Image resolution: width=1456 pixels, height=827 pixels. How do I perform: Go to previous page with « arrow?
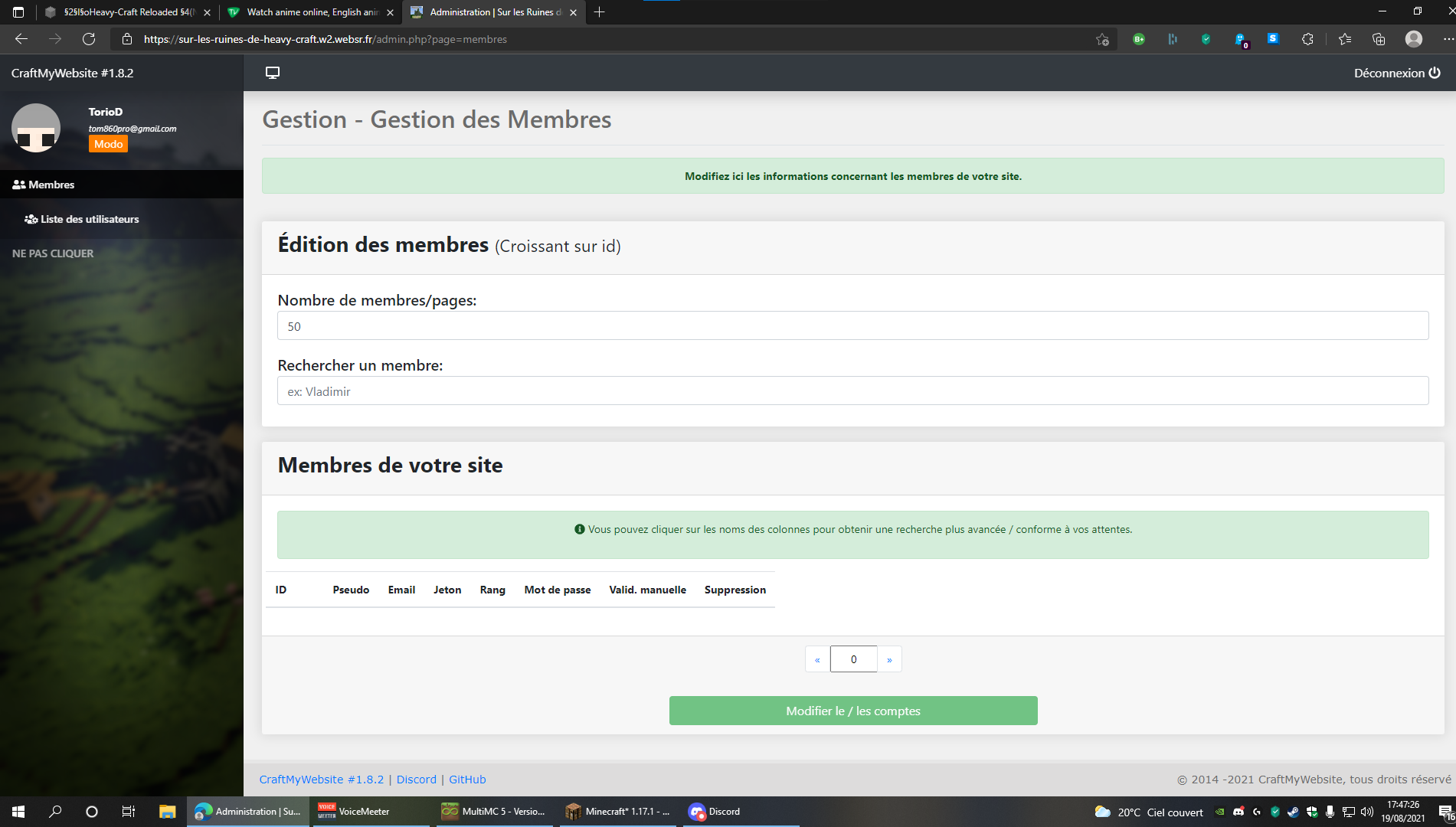(817, 659)
